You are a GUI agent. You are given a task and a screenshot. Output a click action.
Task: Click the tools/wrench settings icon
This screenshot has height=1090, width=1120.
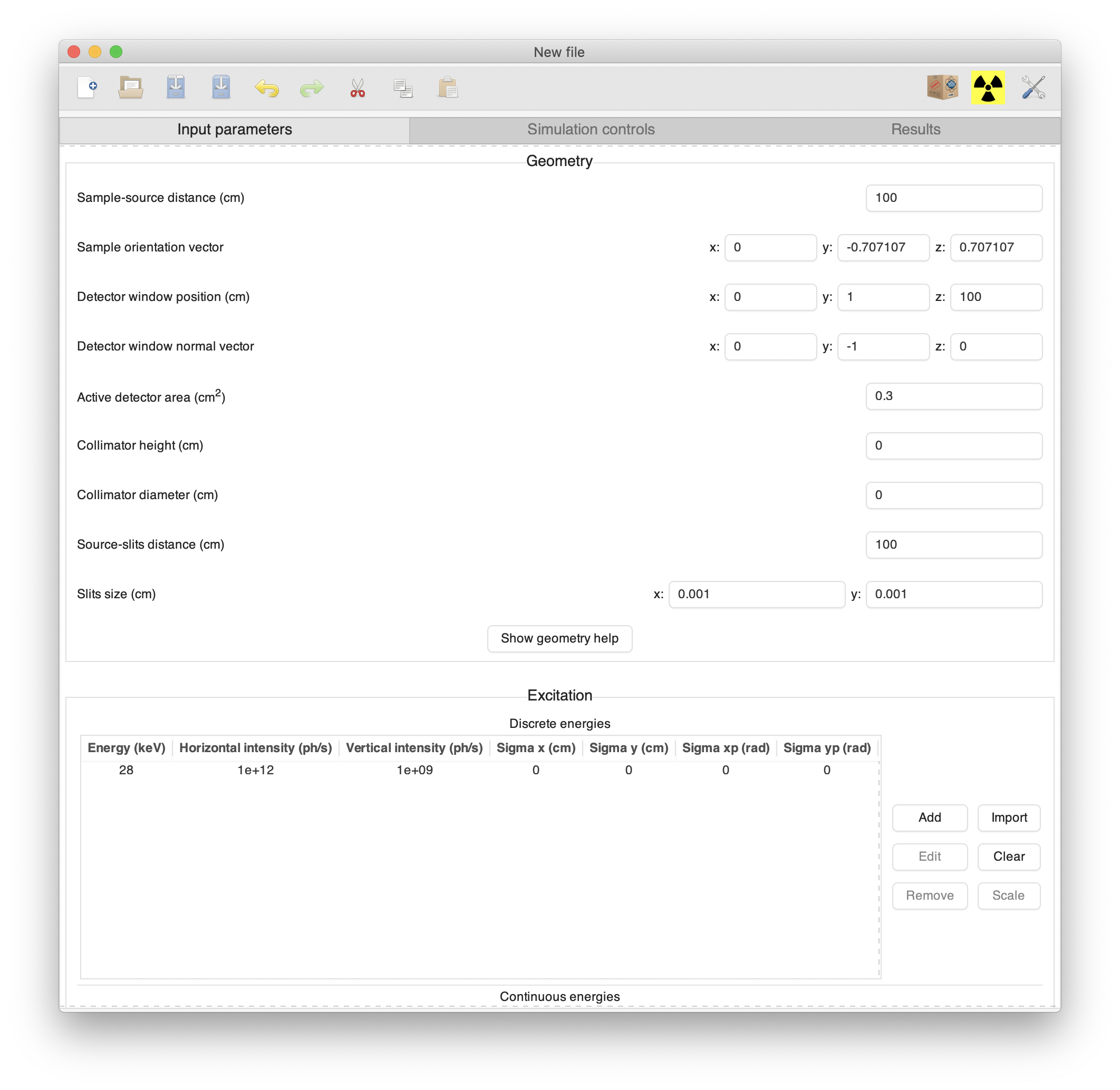coord(1034,87)
